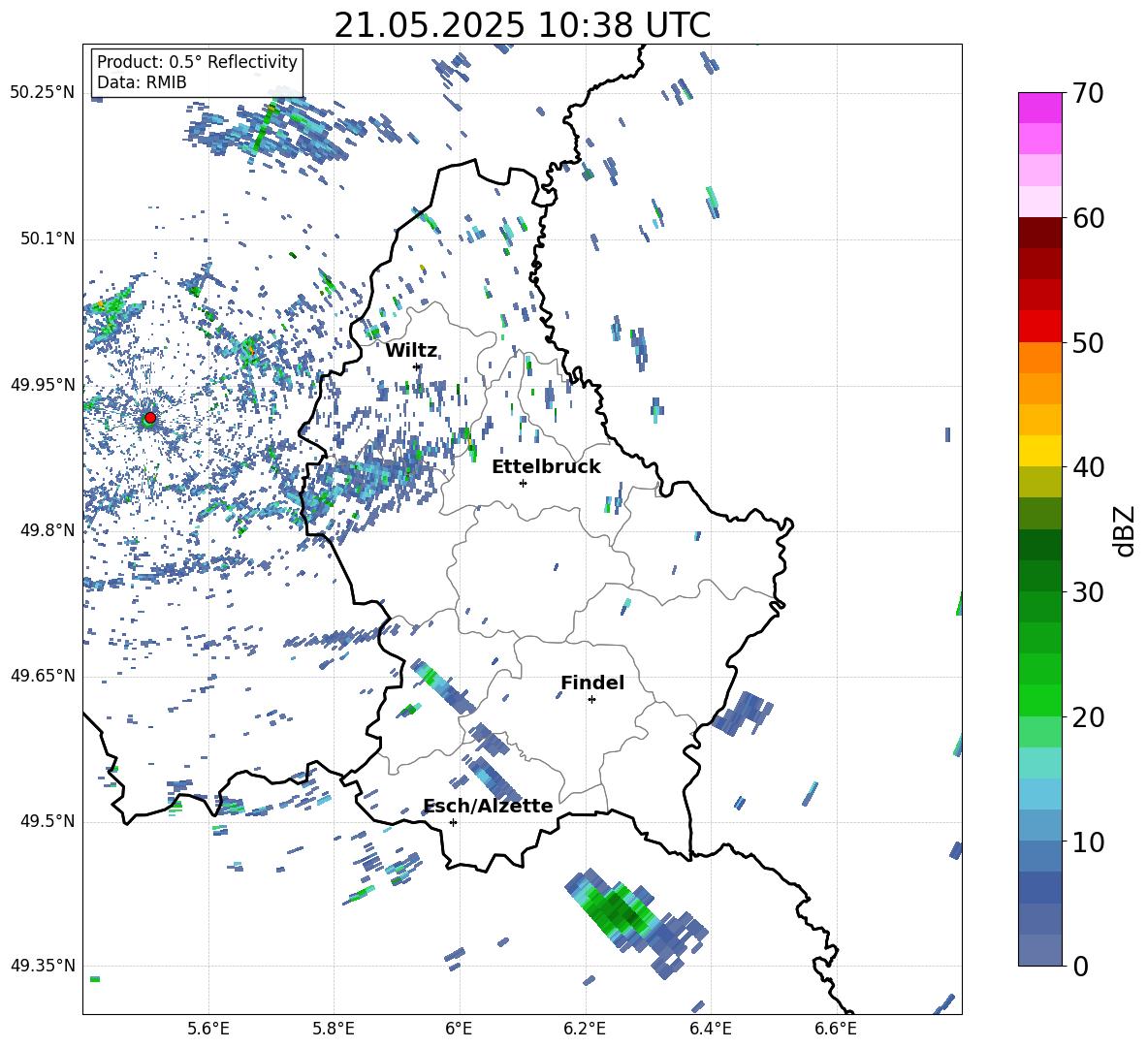
Task: Click the 'Product: 0.5° Reflectivity' label
Action: point(197,62)
